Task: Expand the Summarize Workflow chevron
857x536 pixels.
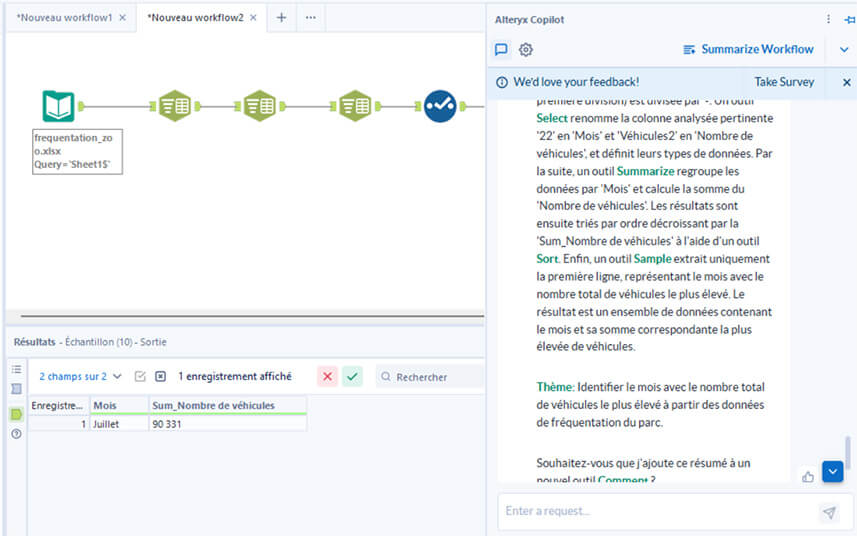Action: coord(844,50)
